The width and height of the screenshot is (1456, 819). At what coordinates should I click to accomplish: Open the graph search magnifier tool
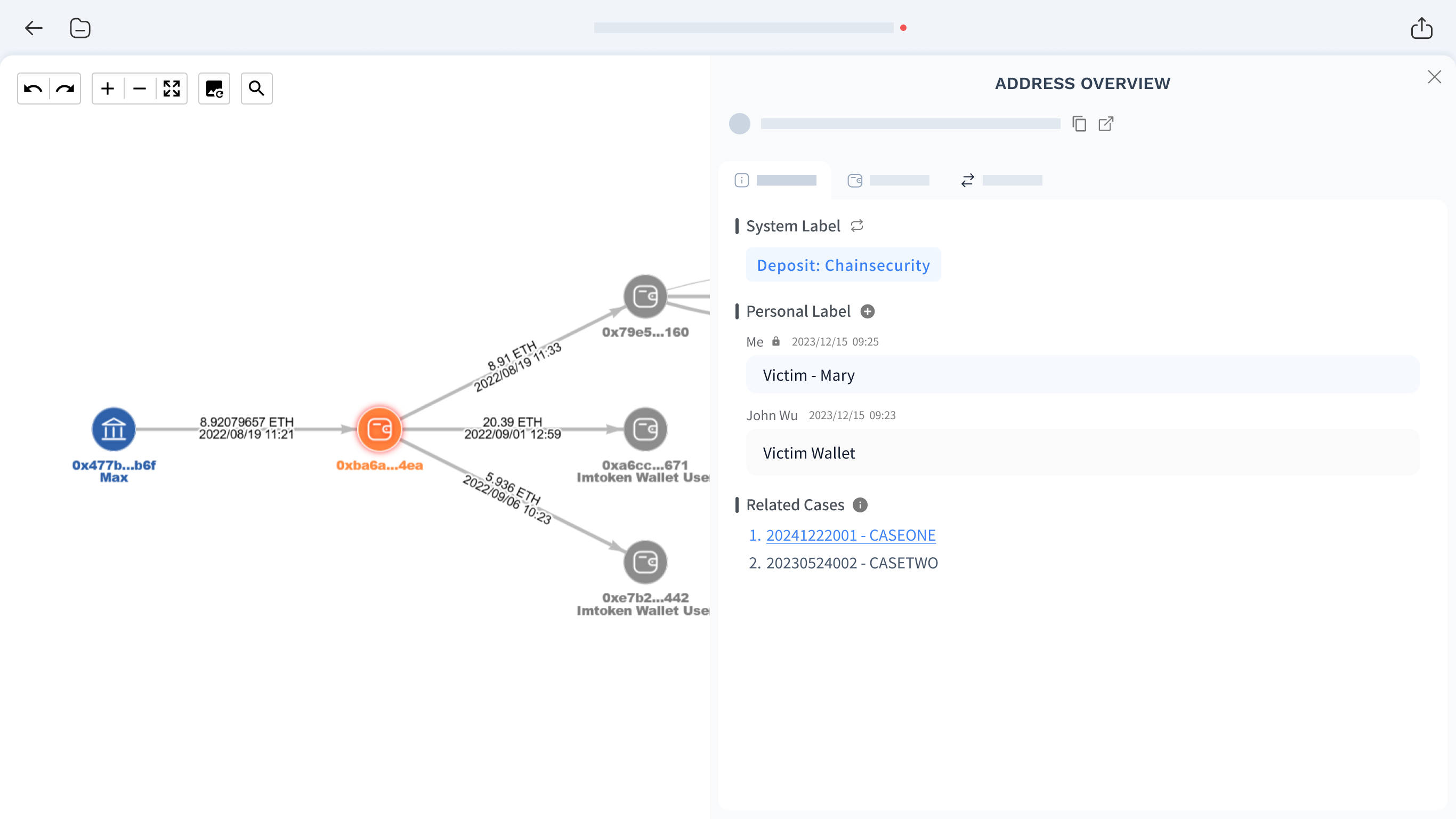tap(256, 89)
